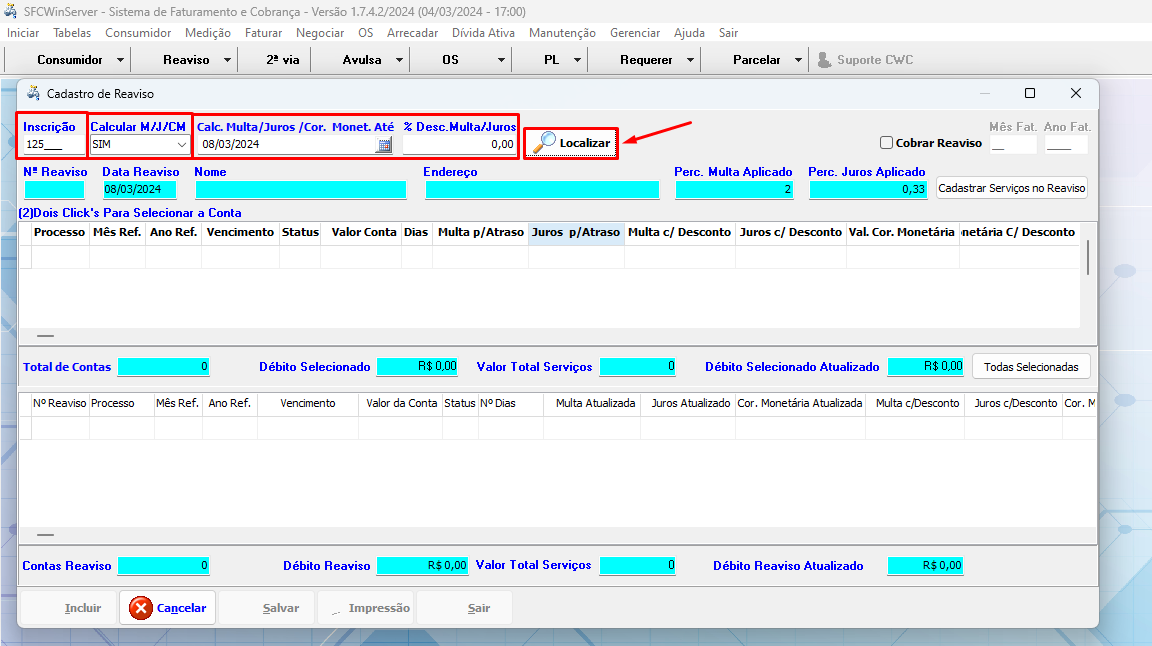Expand the Parcelar toolbar dropdown arrow
Image resolution: width=1152 pixels, height=646 pixels.
point(798,60)
